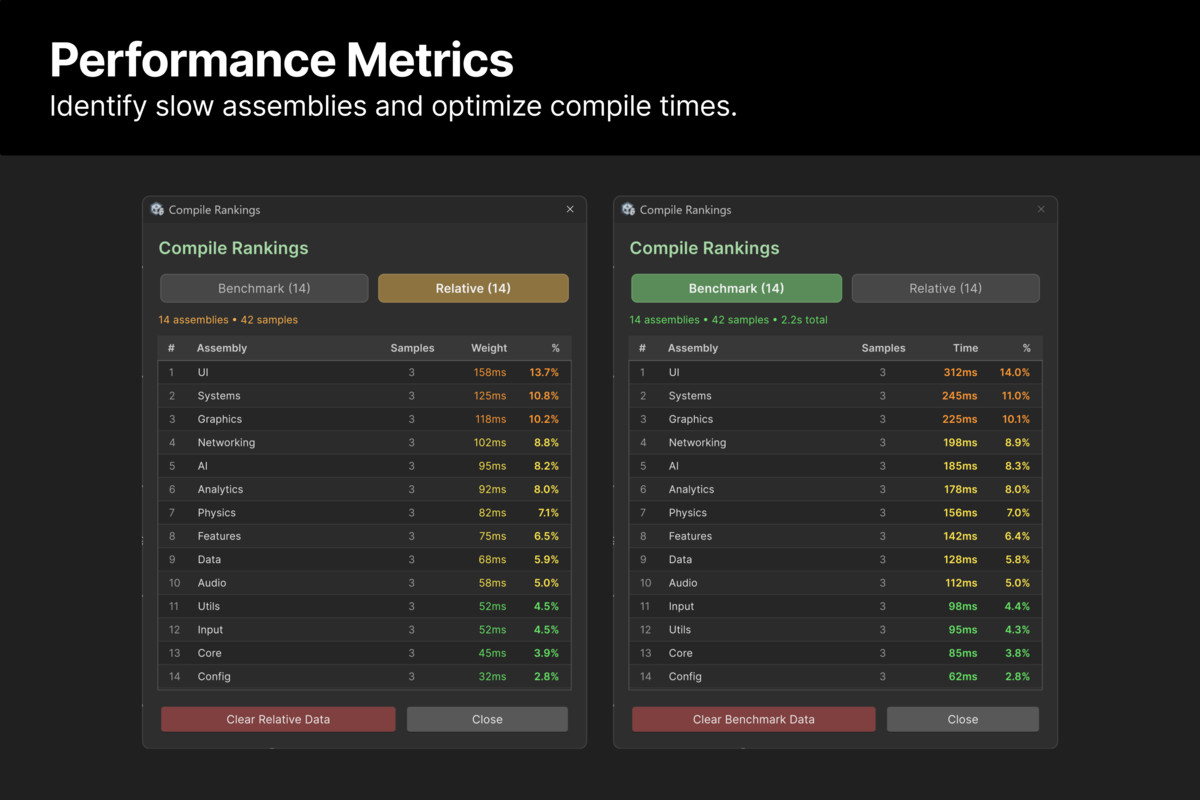This screenshot has height=800, width=1200.
Task: Select the green Benchmark (14) tab
Action: [736, 288]
